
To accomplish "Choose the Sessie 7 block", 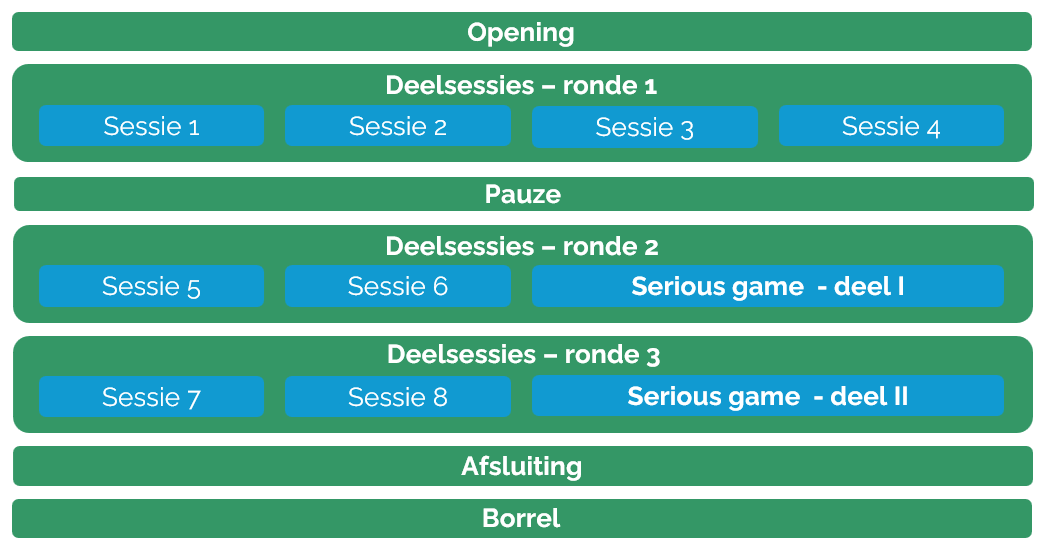I will 151,397.
